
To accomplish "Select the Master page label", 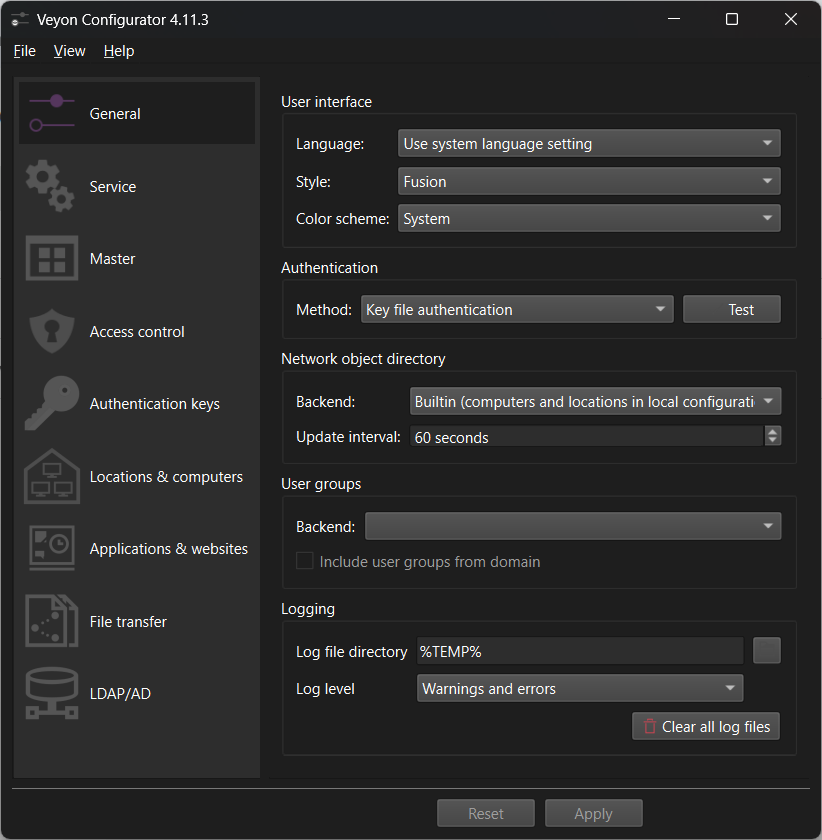I will tap(113, 259).
